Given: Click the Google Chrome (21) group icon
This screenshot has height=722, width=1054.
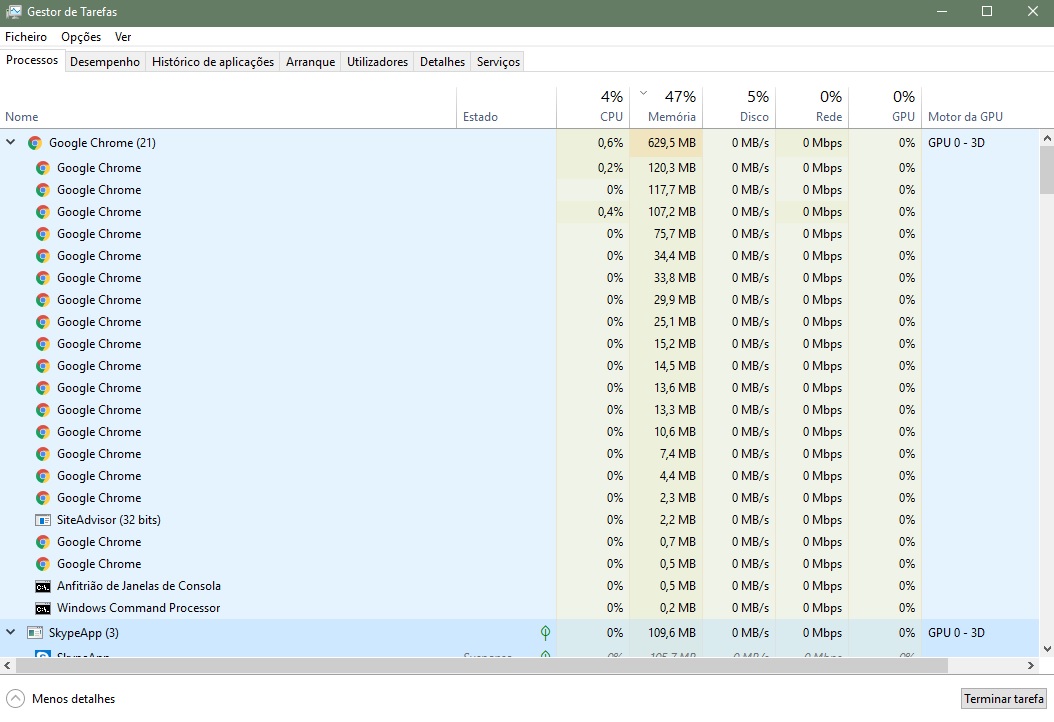Looking at the screenshot, I should pyautogui.click(x=35, y=143).
